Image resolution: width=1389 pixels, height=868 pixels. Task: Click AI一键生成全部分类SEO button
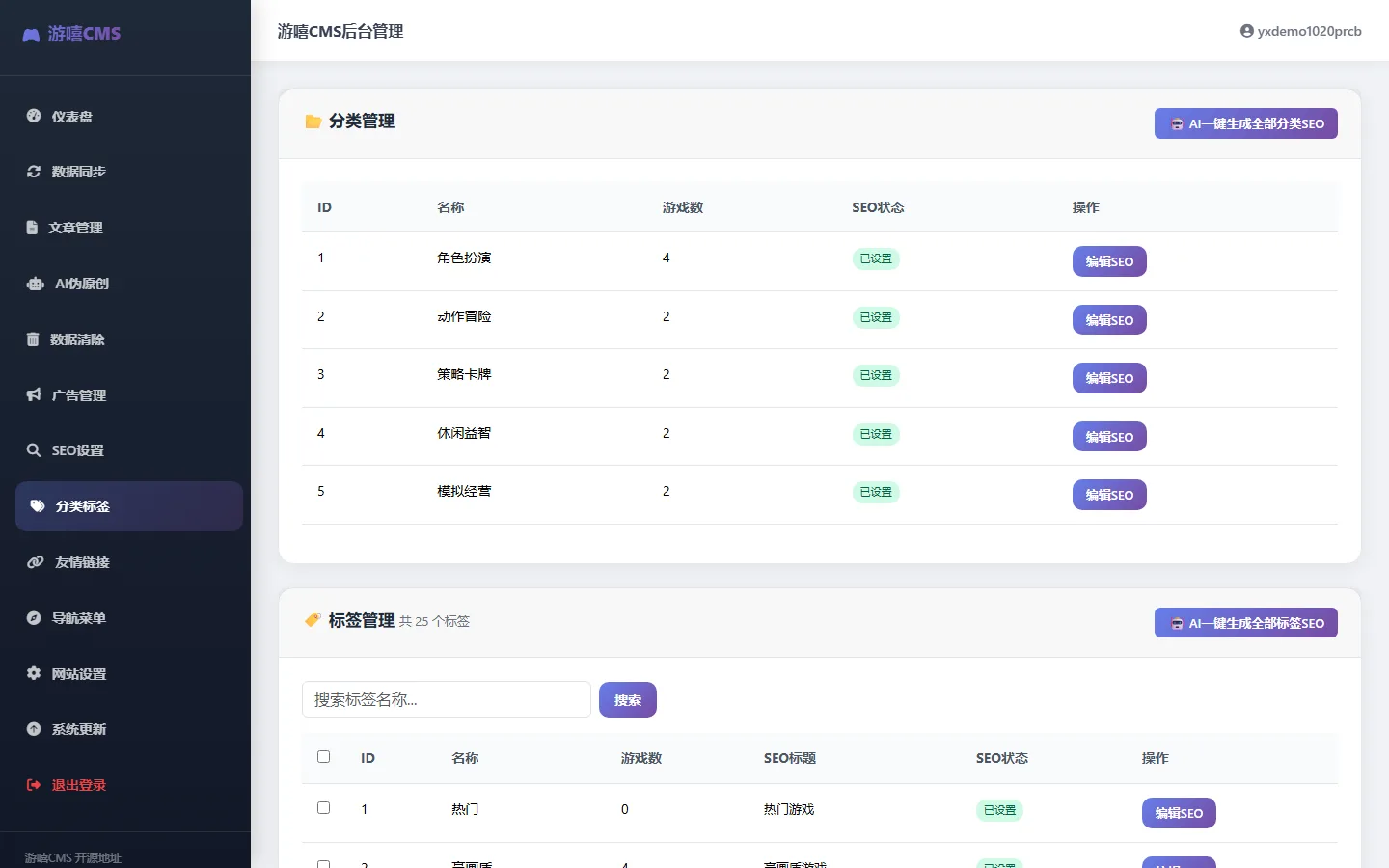coord(1246,123)
